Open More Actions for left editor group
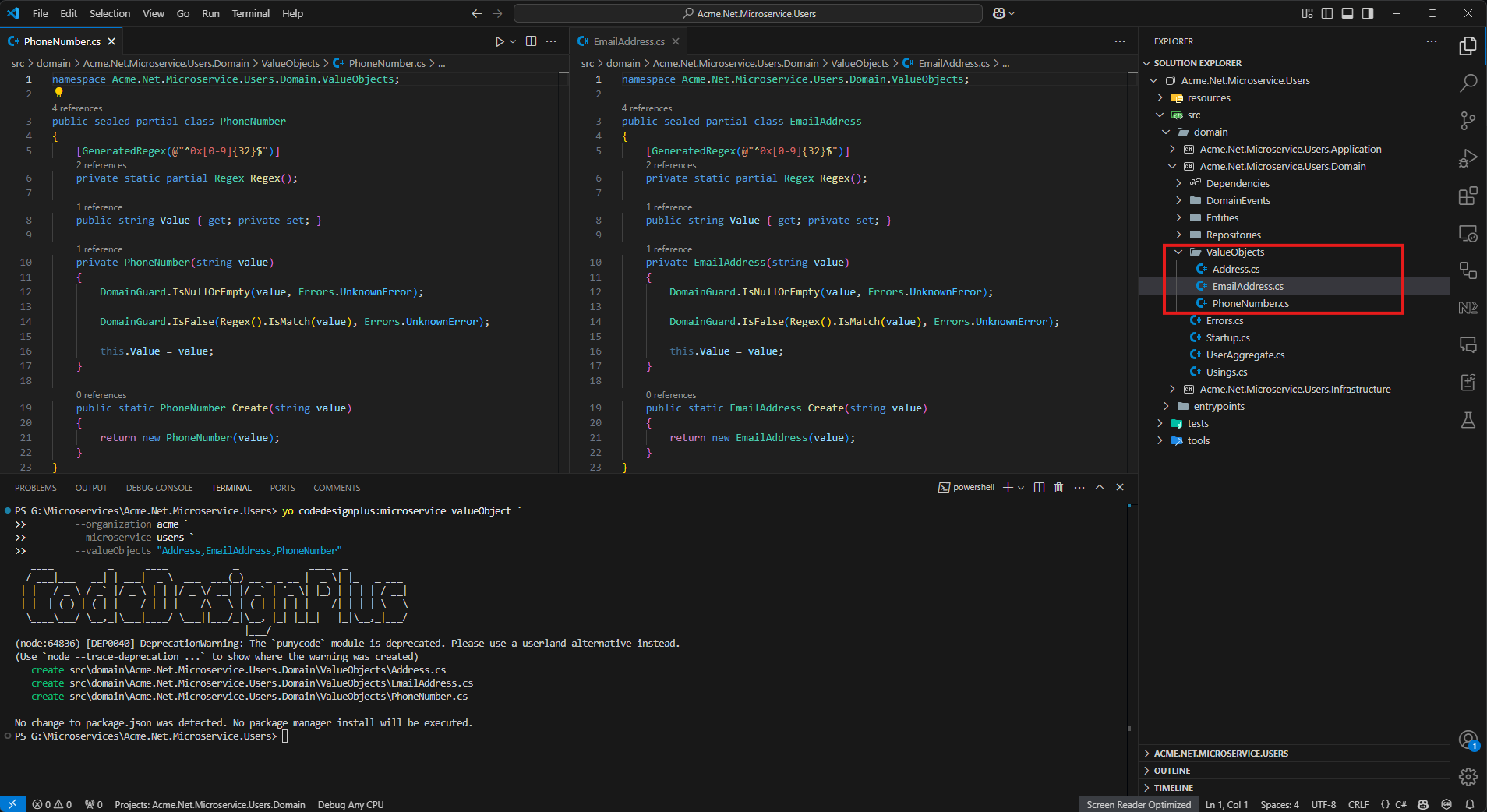 point(551,41)
